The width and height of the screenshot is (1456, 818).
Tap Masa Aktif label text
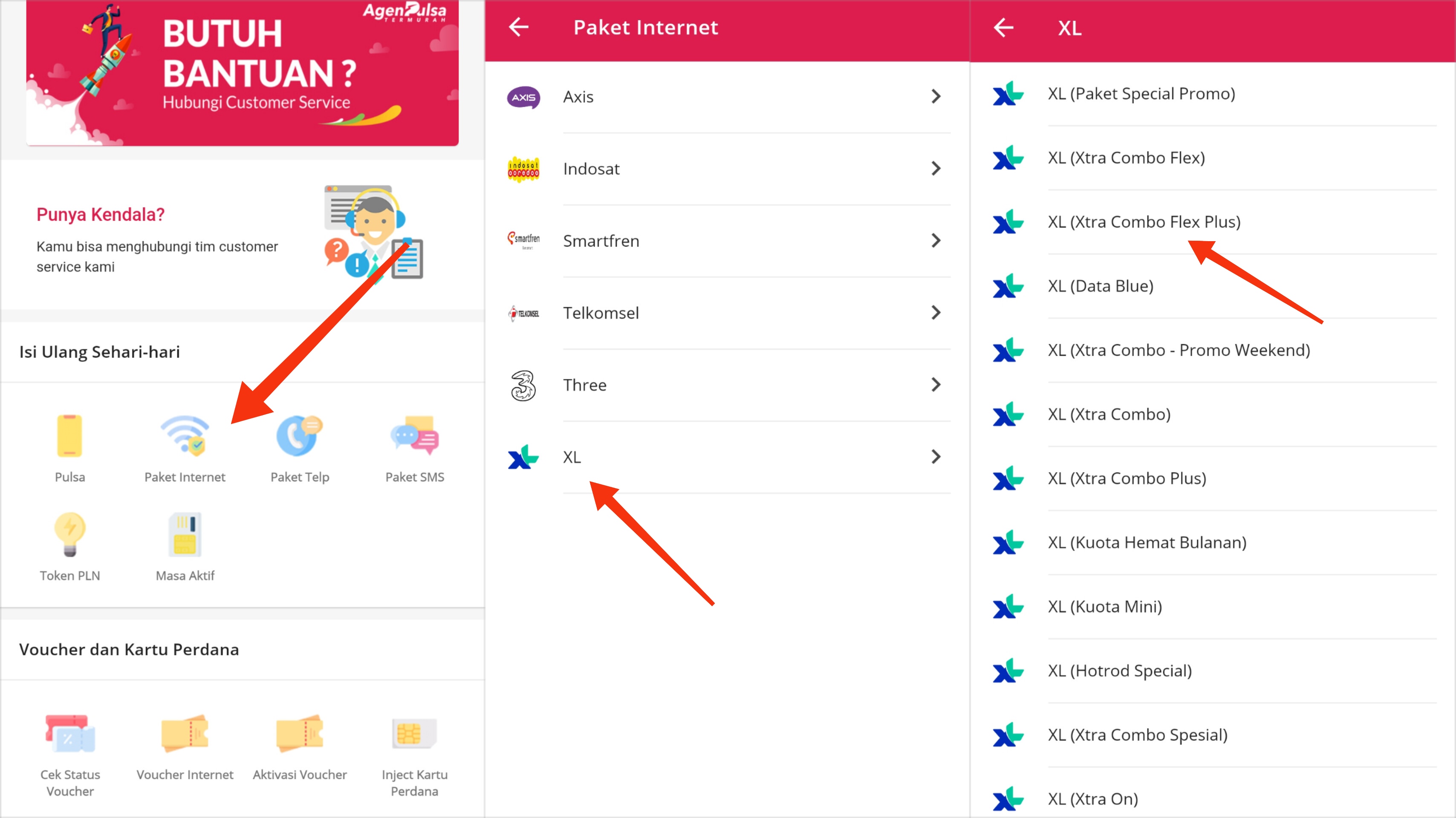tap(185, 576)
